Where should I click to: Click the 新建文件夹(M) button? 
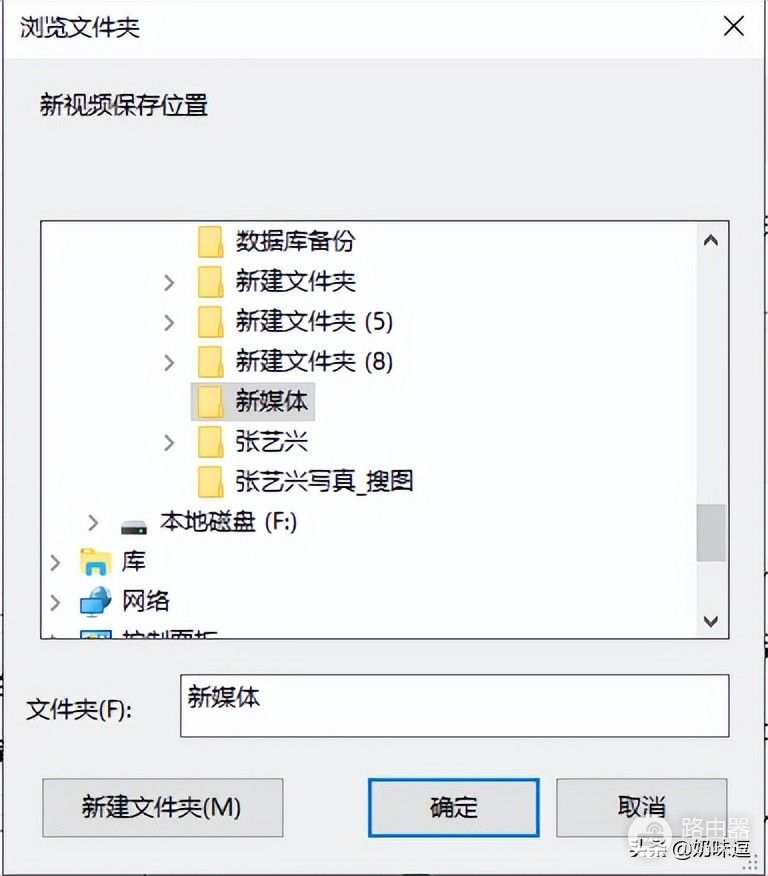(162, 807)
